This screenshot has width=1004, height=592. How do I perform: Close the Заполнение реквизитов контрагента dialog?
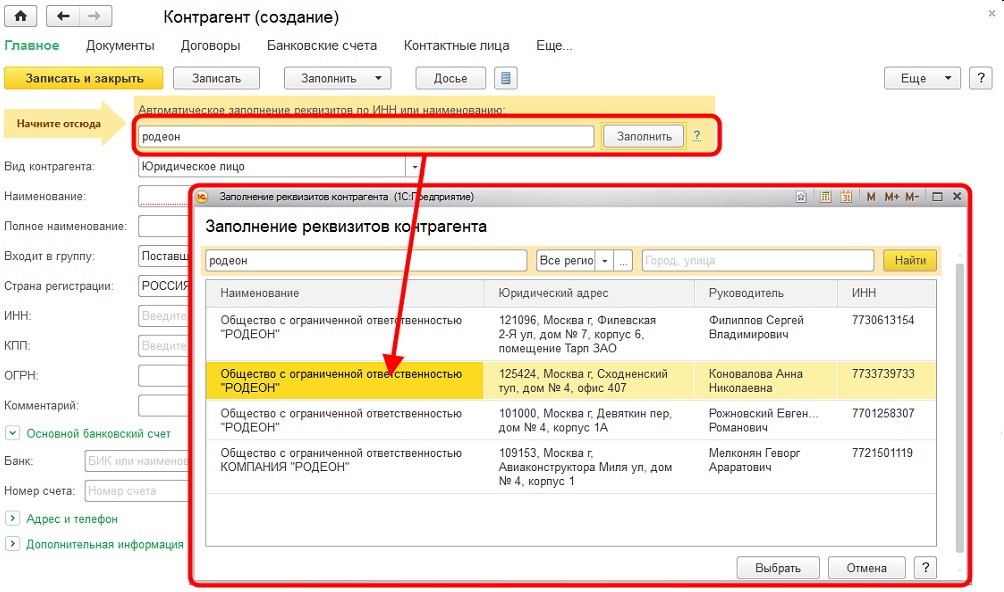tap(957, 196)
